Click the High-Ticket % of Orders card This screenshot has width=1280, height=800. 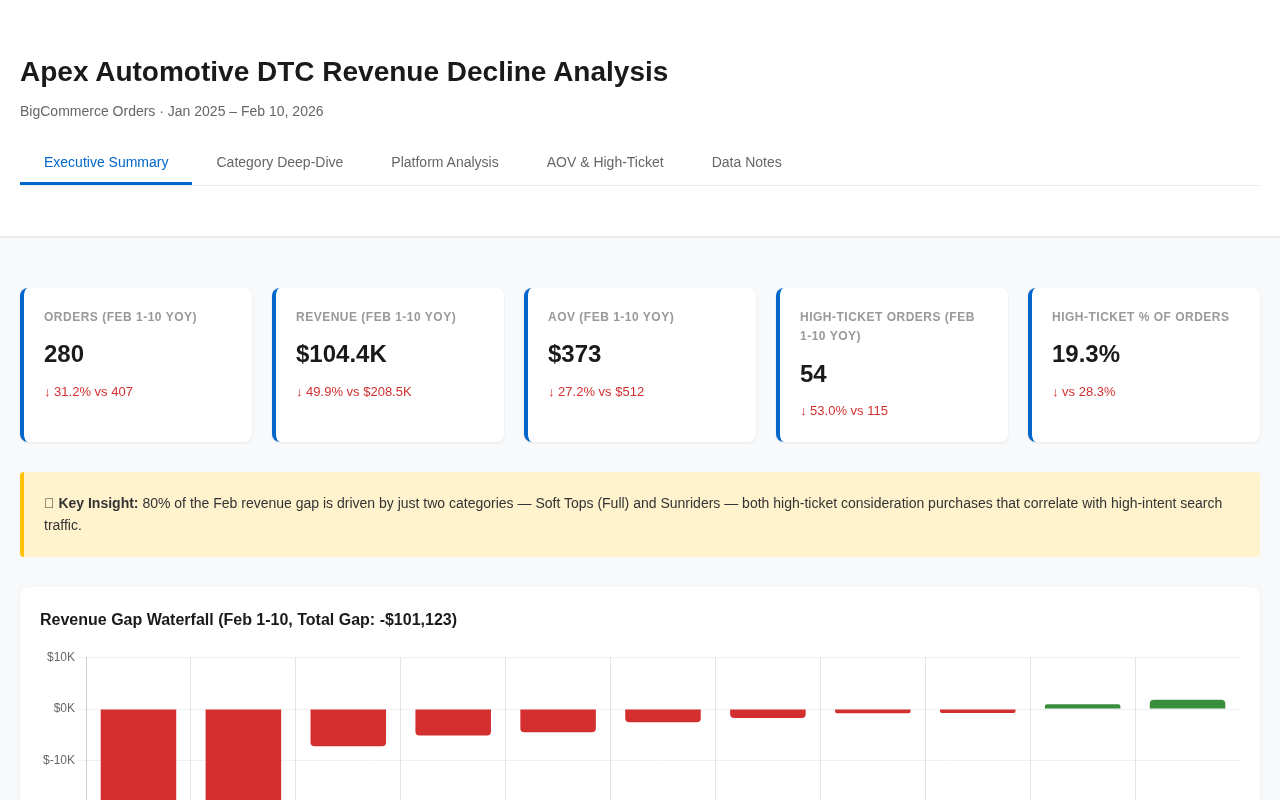coord(1144,365)
